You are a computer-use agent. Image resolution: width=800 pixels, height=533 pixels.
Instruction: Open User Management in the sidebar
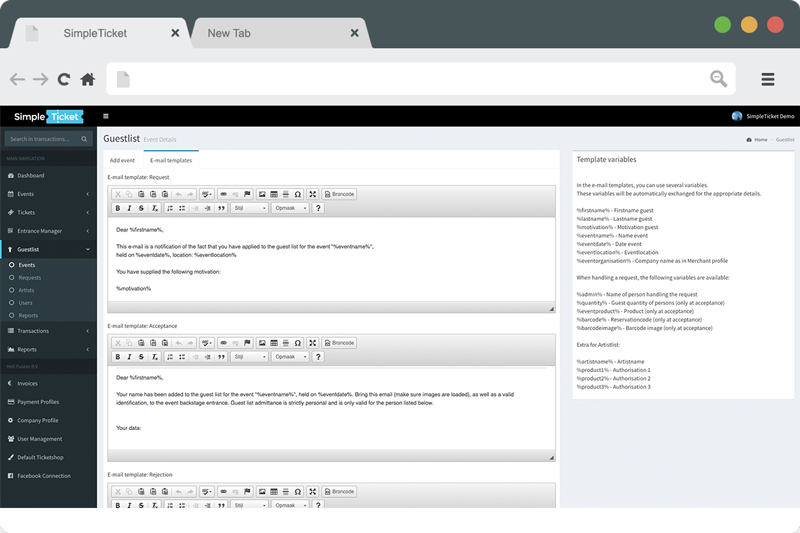[48, 439]
